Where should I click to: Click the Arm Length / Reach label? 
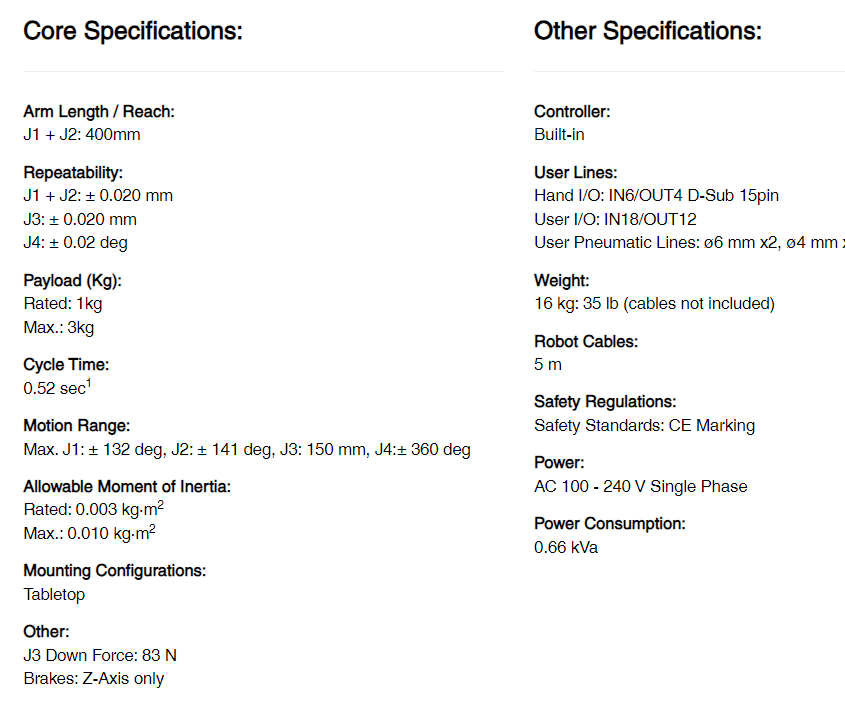click(99, 112)
